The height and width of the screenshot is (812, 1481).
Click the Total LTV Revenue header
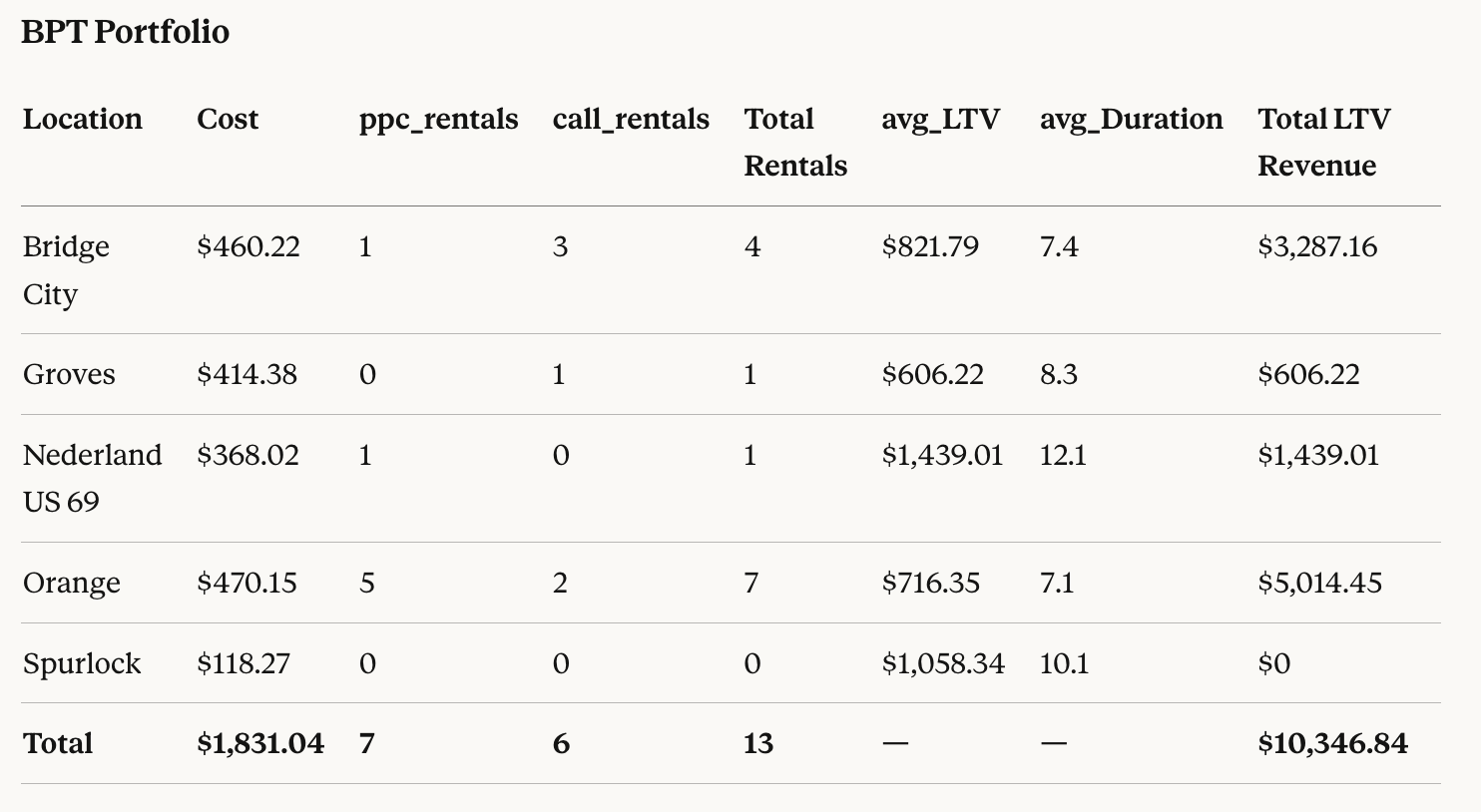coord(1323,142)
